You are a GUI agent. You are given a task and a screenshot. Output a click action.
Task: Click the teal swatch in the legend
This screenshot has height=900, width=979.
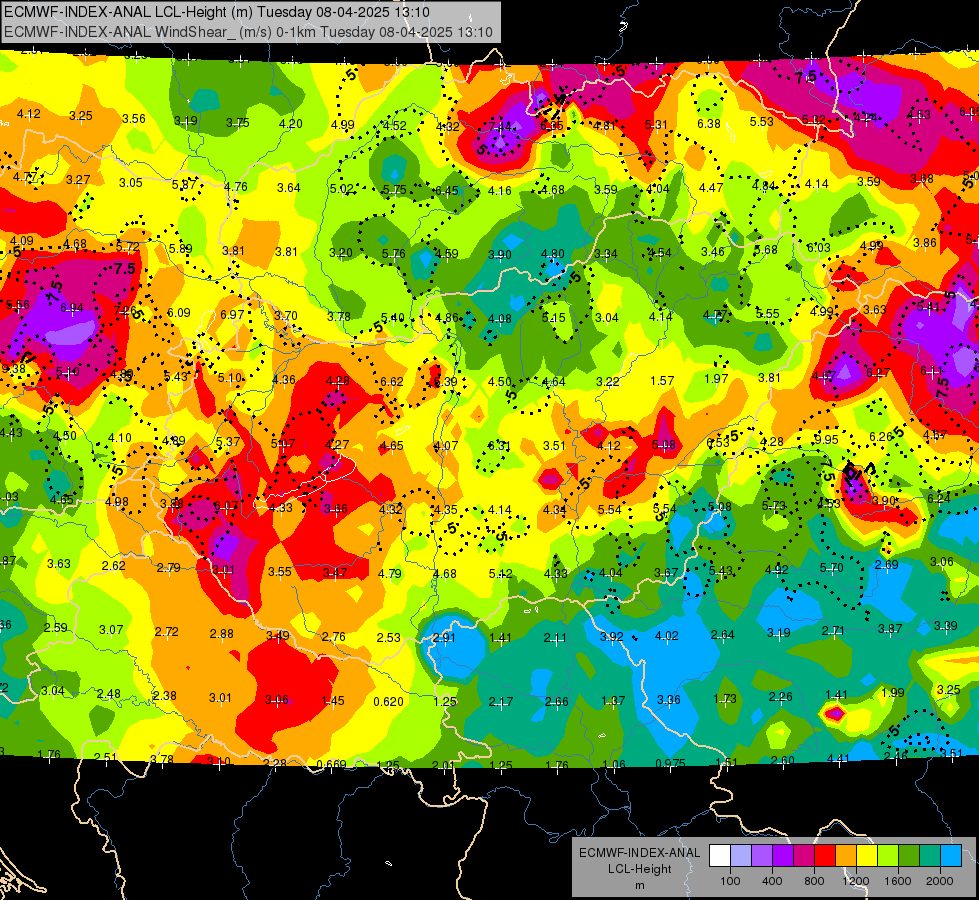(930, 856)
